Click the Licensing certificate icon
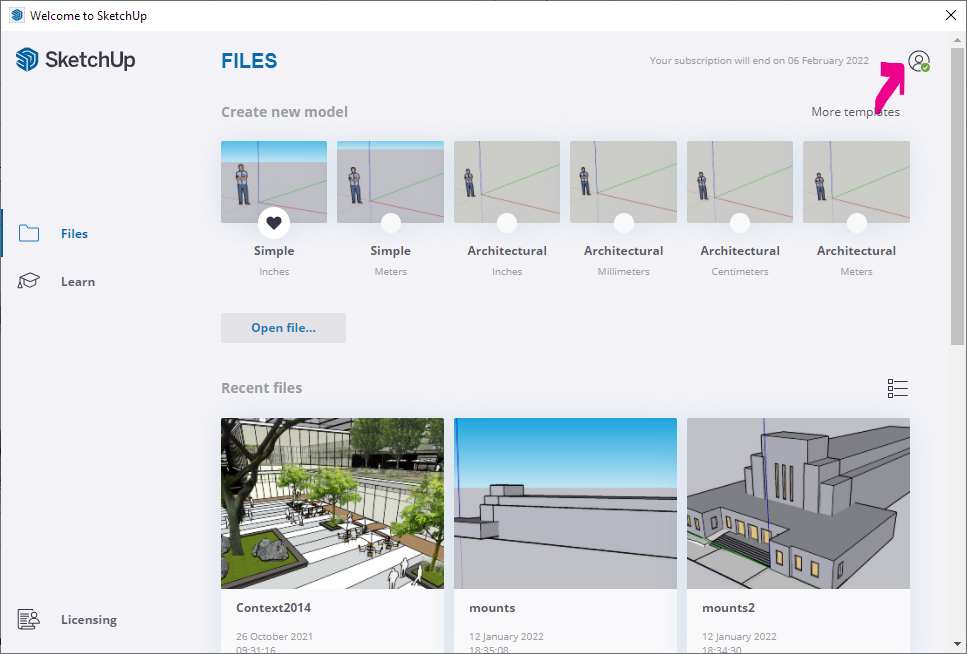967x654 pixels. (29, 620)
